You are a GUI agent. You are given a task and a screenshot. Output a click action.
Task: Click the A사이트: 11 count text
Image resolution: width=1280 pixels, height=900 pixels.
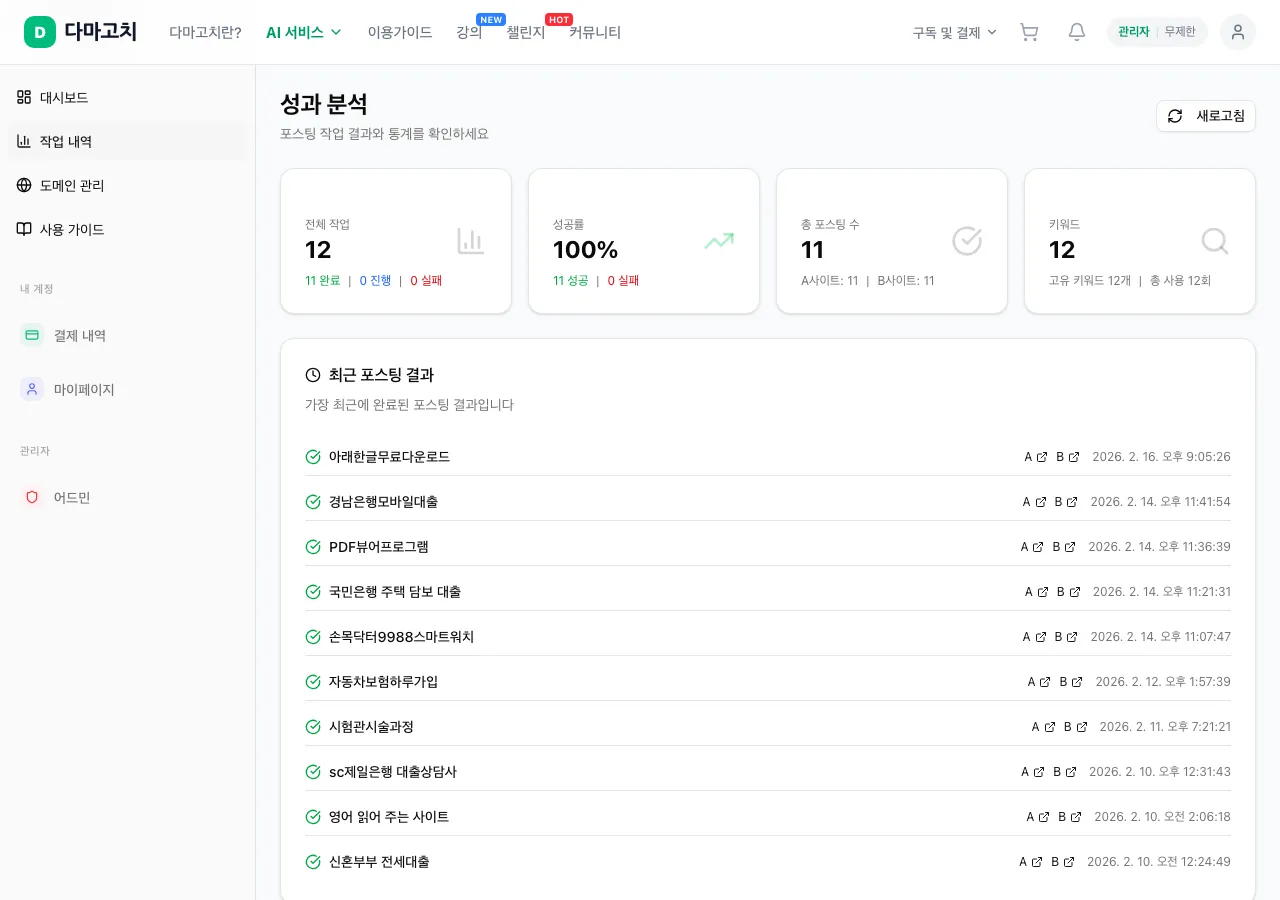point(830,281)
